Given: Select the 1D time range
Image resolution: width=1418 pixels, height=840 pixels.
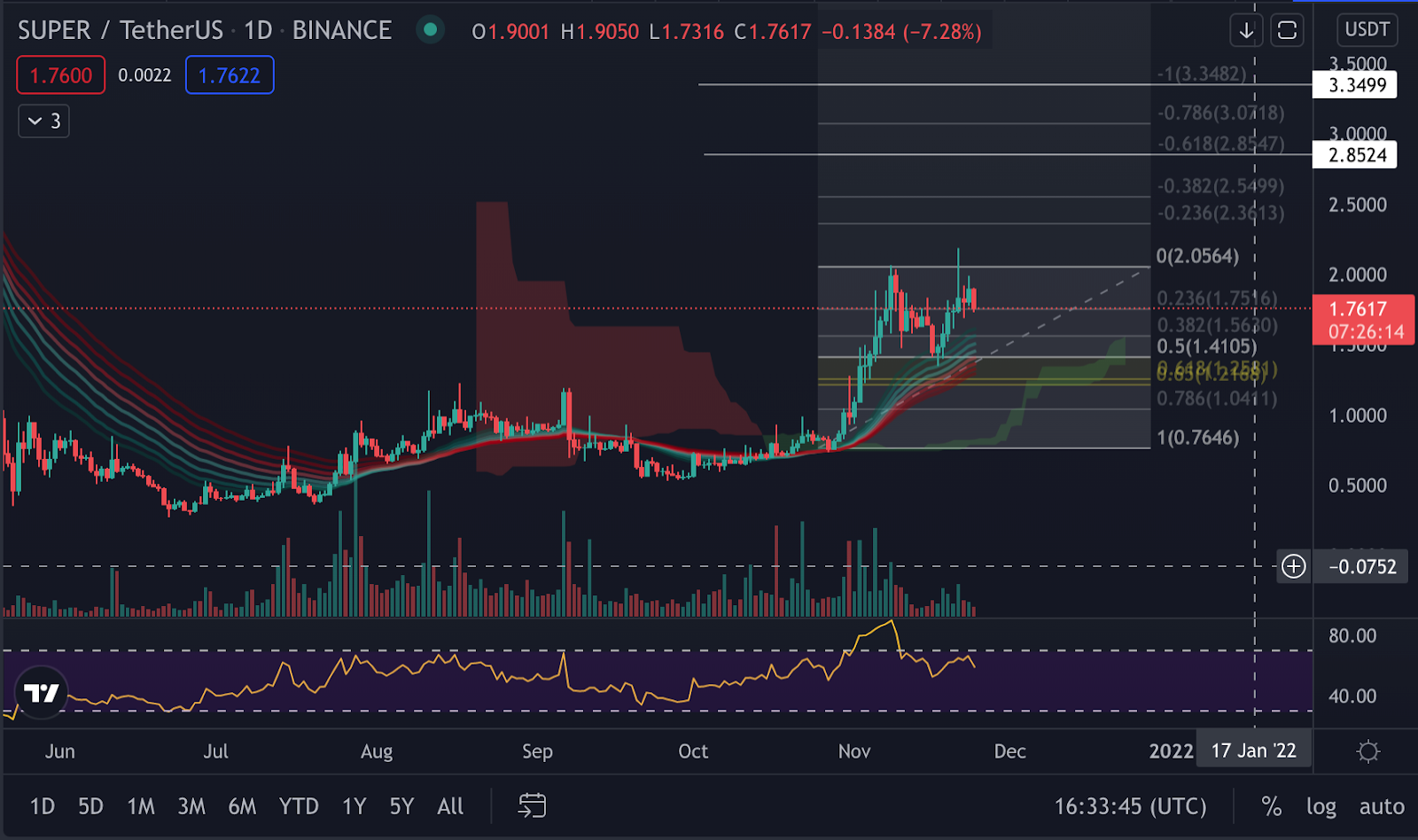Looking at the screenshot, I should [42, 806].
